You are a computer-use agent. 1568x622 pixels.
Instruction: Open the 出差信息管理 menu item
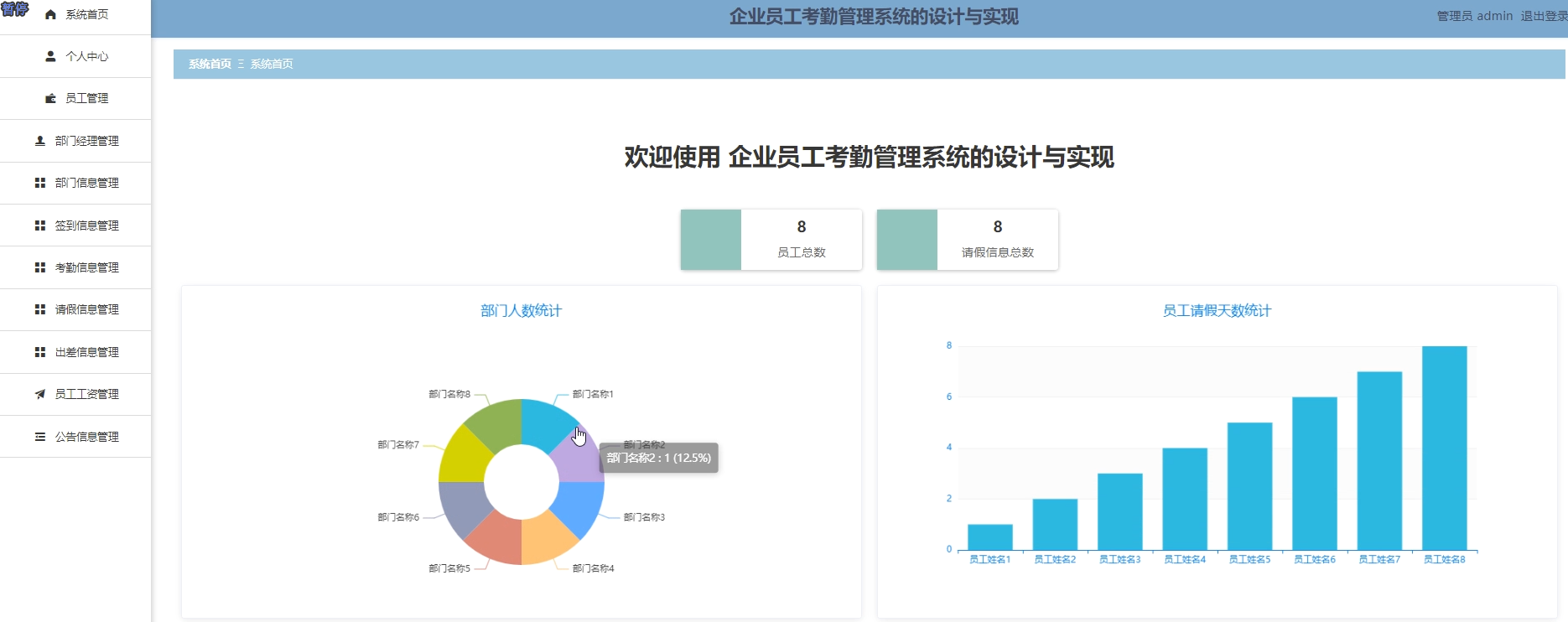click(x=75, y=352)
